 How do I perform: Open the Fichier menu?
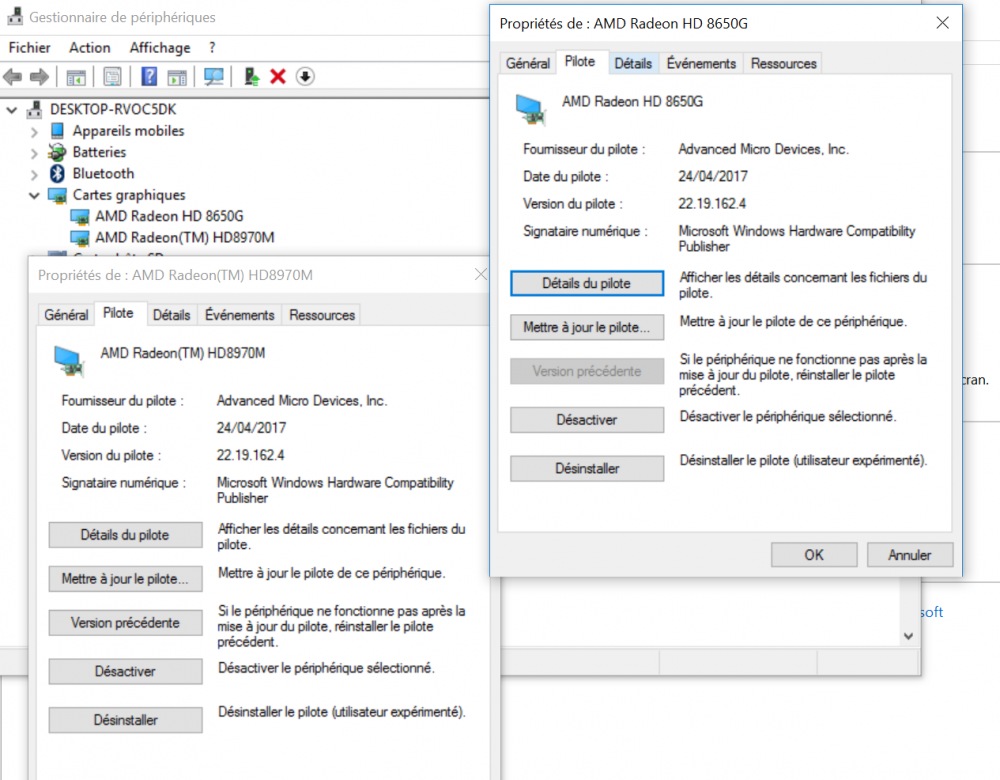29,48
